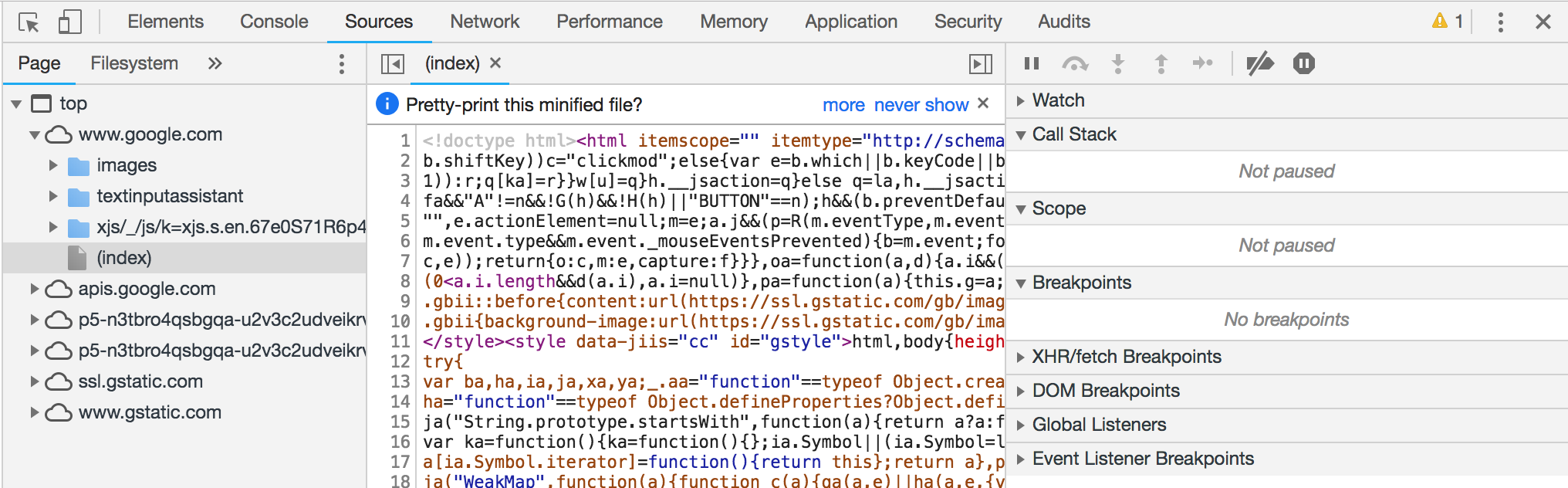Click the 'never show' link
1568x488 pixels.
[x=921, y=105]
